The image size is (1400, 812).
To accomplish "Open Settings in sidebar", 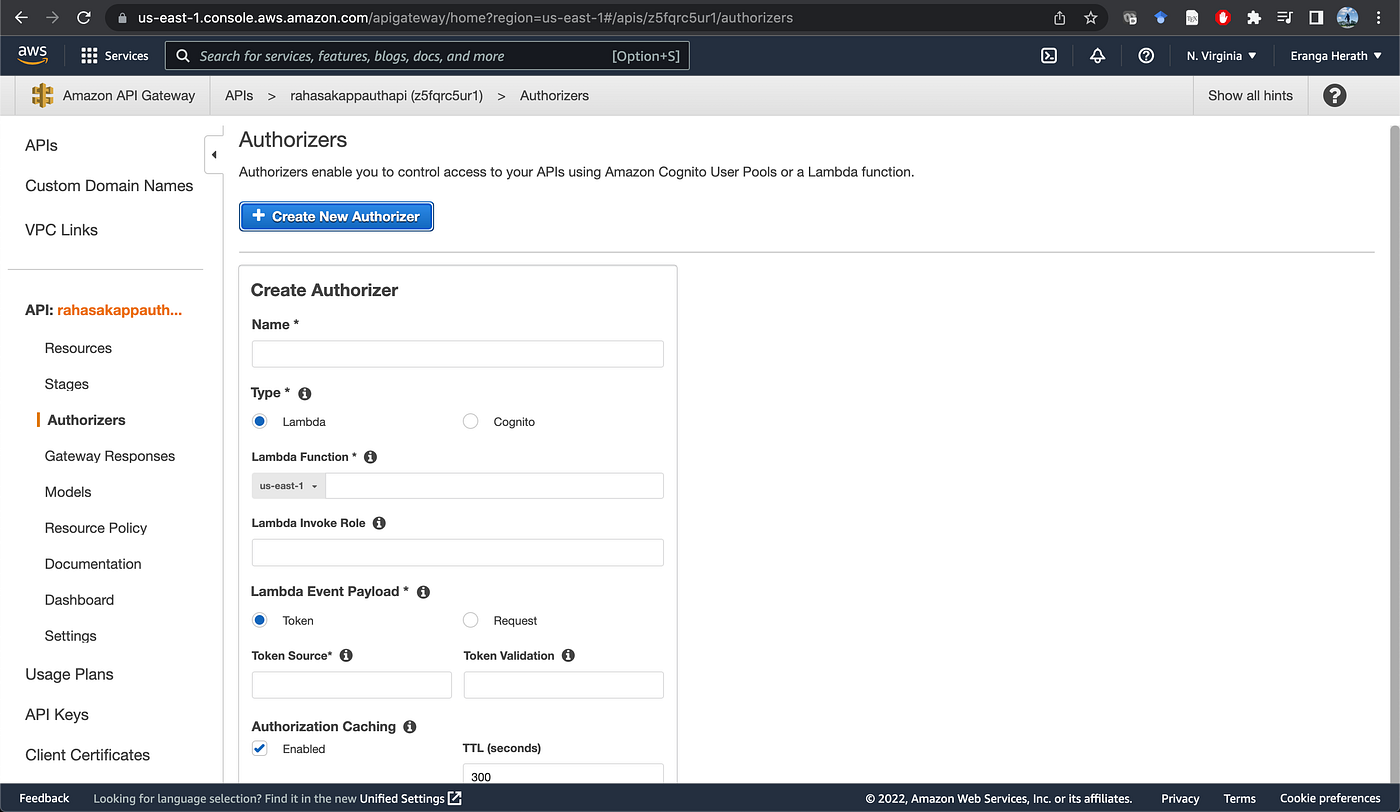I will coord(71,636).
